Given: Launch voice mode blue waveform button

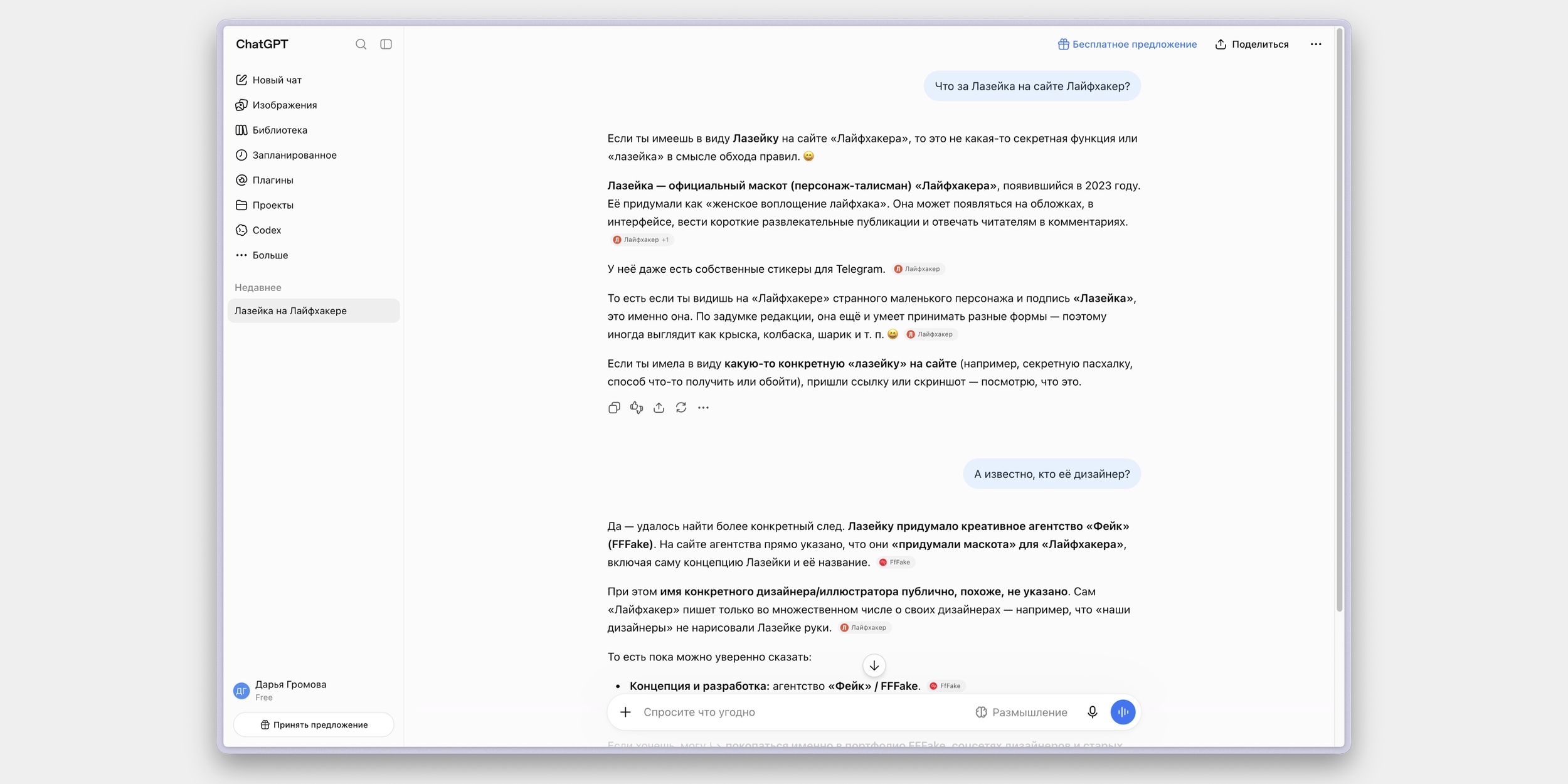Looking at the screenshot, I should pos(1123,712).
